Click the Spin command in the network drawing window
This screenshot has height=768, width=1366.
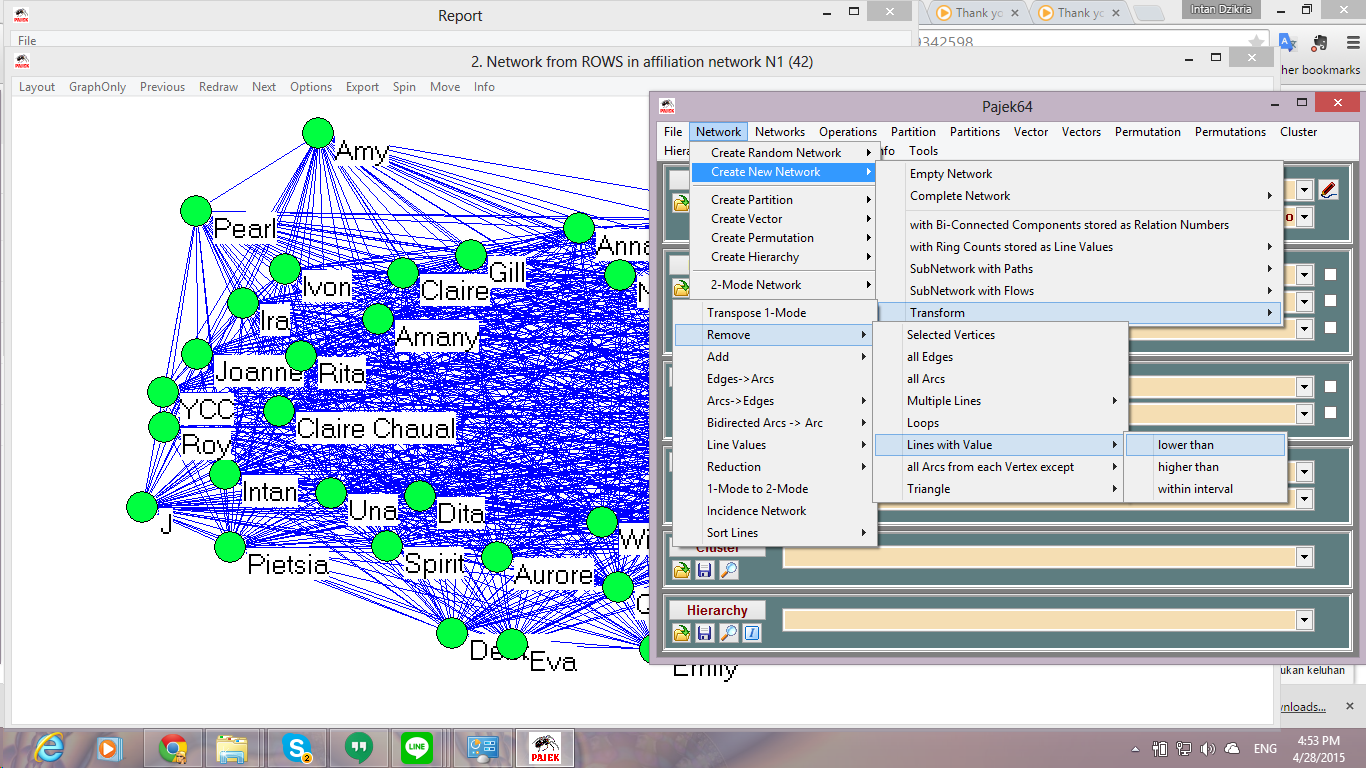point(404,86)
